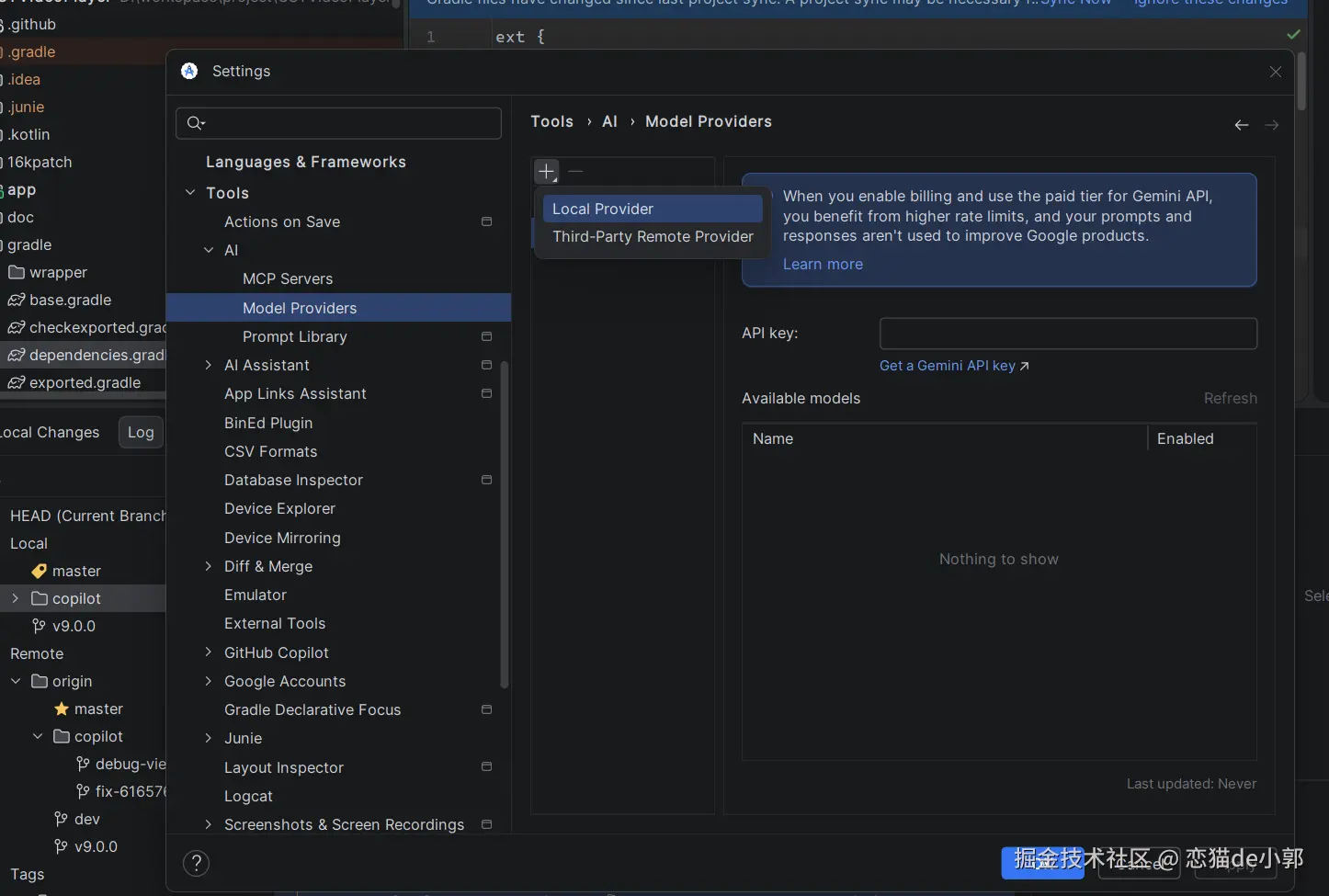Navigate back with the left arrow
The height and width of the screenshot is (896, 1329).
(1242, 125)
